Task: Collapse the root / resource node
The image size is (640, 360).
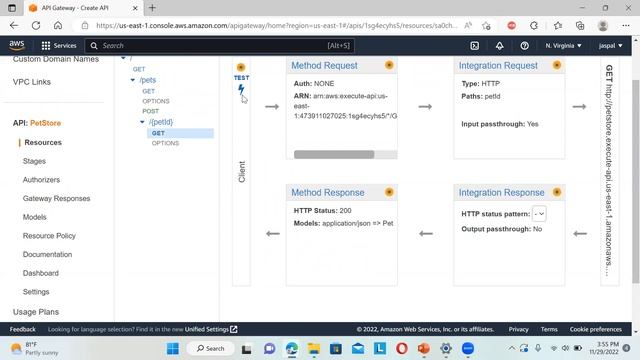Action: [123, 58]
